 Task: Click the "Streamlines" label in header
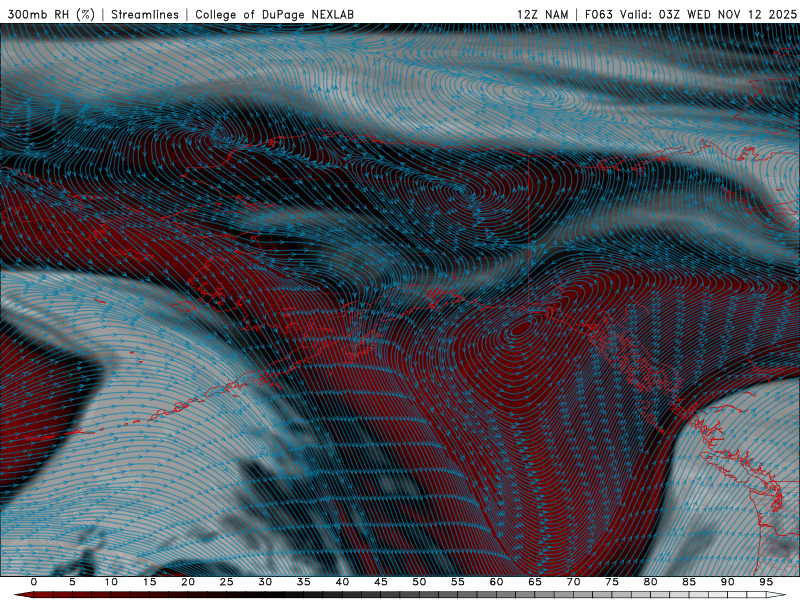tap(145, 14)
